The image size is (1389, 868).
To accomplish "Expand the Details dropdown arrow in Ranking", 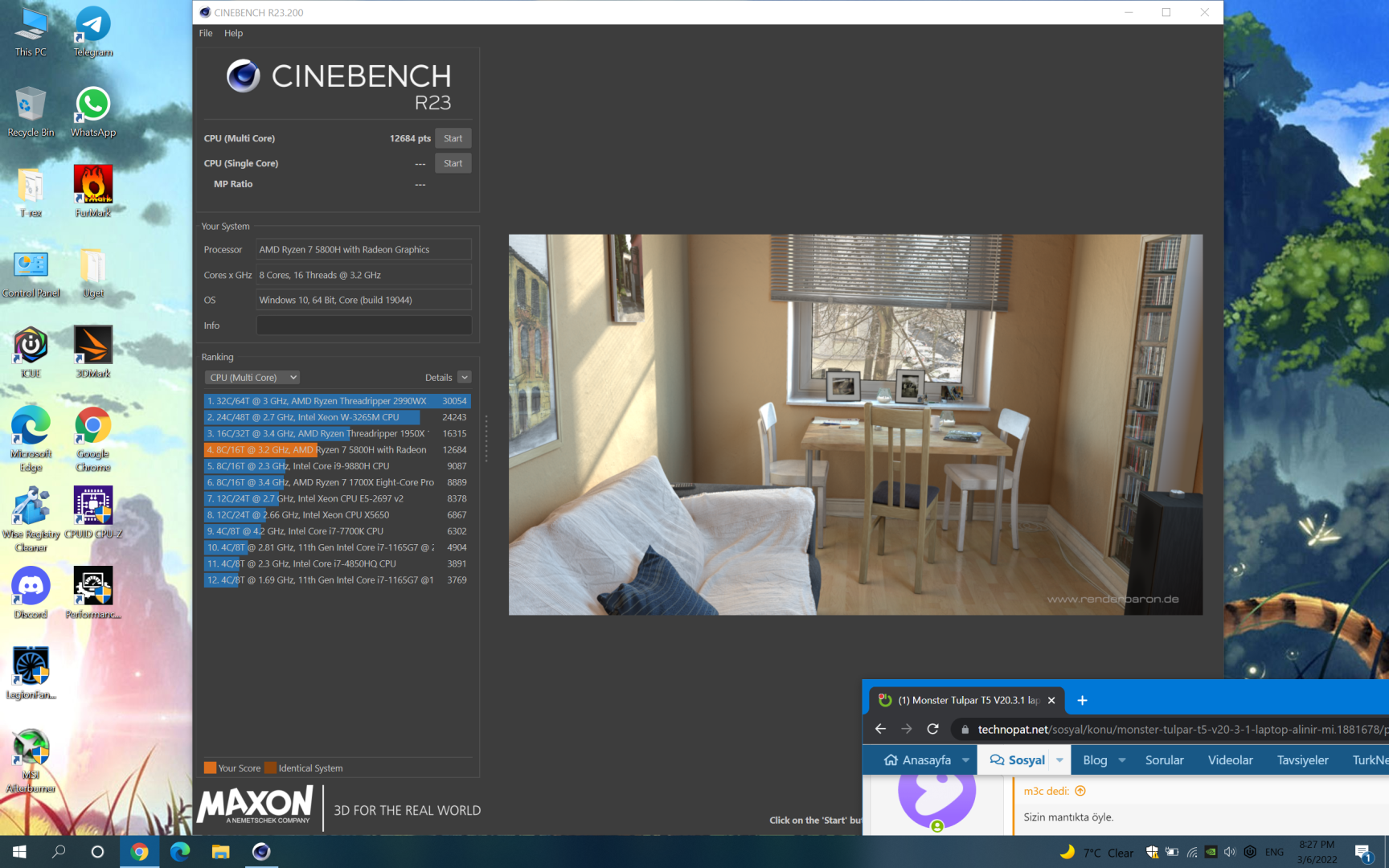I will 465,378.
